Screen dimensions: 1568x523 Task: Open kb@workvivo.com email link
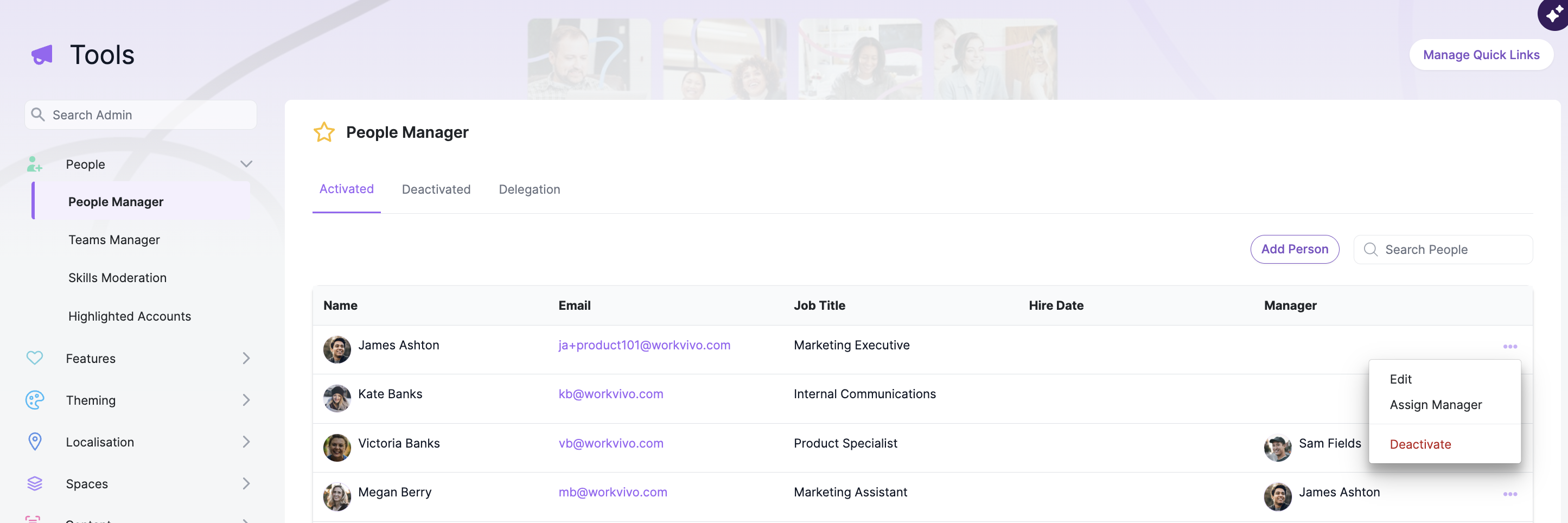click(610, 394)
